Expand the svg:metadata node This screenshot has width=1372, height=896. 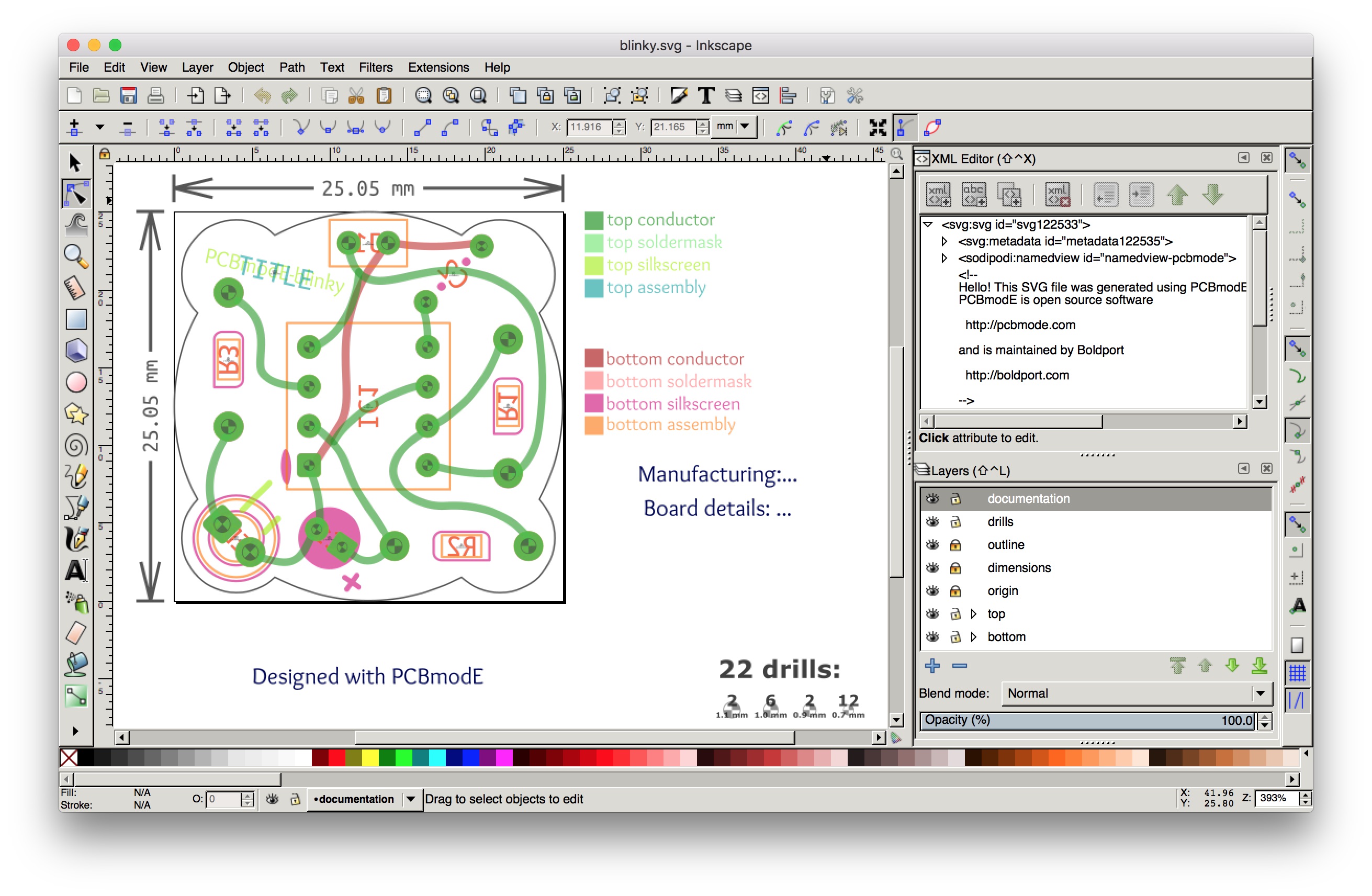click(x=944, y=241)
